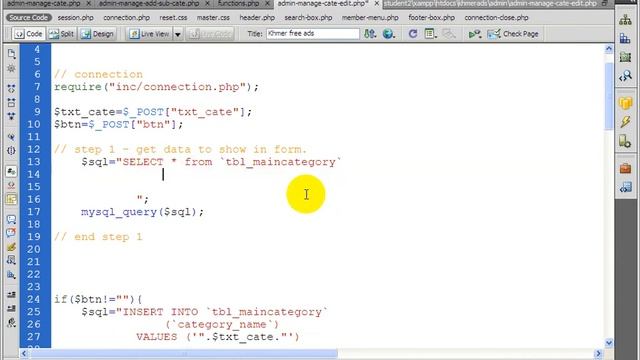Close admin-manage-cate.php tab

coord(89,3)
